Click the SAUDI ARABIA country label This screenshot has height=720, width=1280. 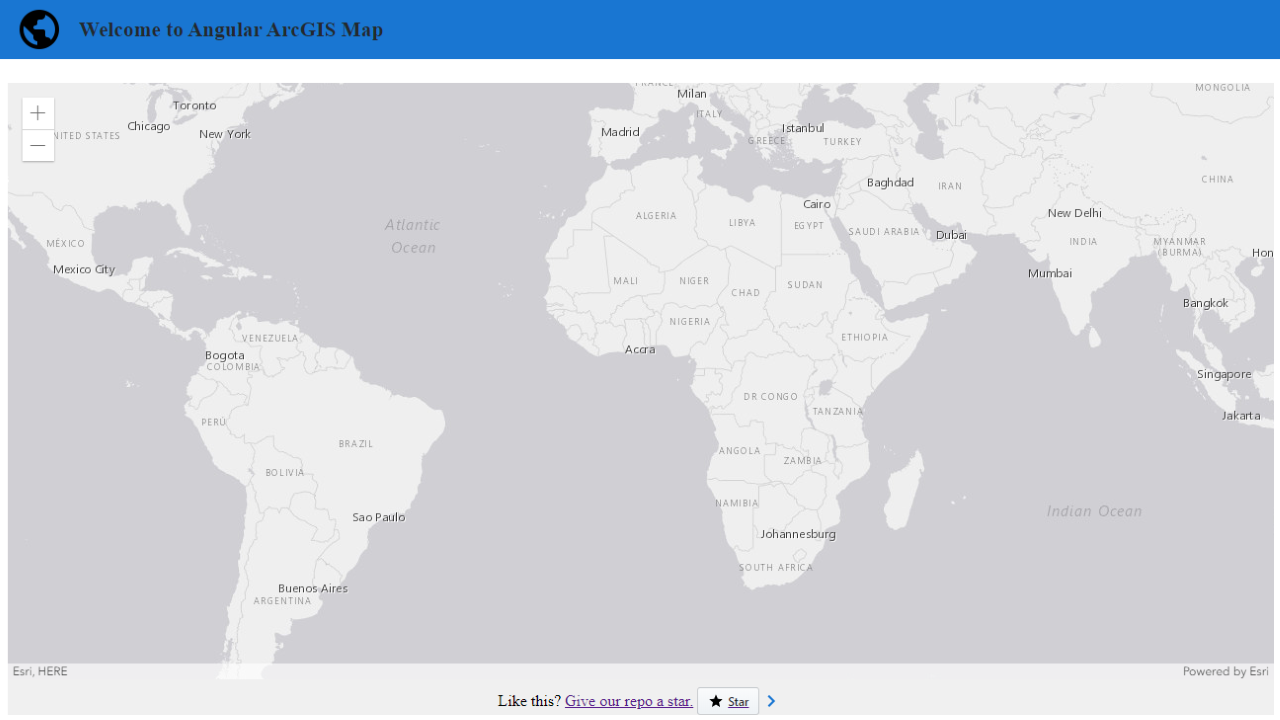click(884, 232)
